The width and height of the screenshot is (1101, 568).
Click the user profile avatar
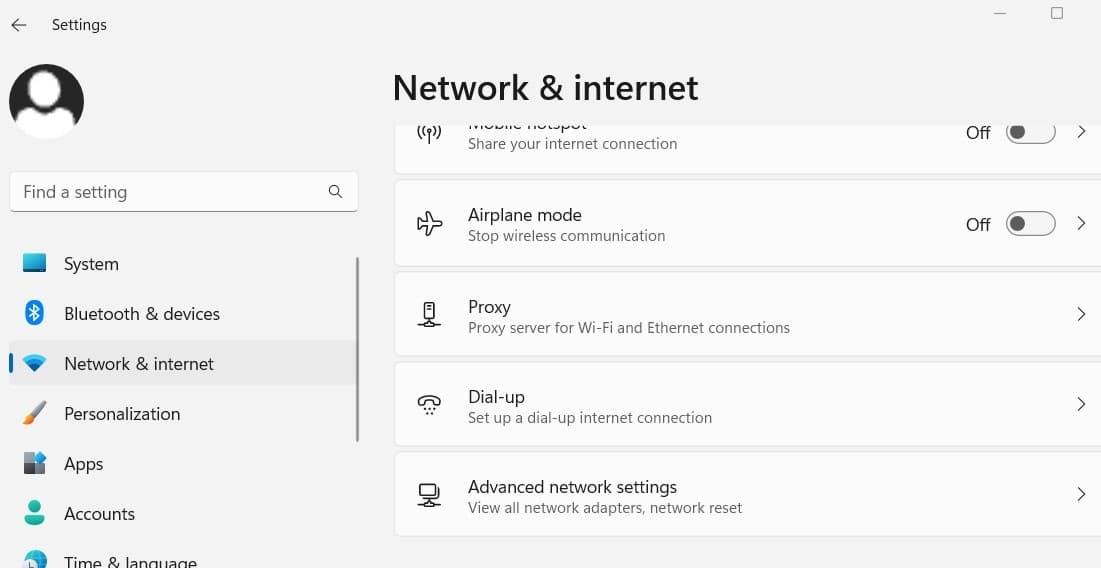46,101
